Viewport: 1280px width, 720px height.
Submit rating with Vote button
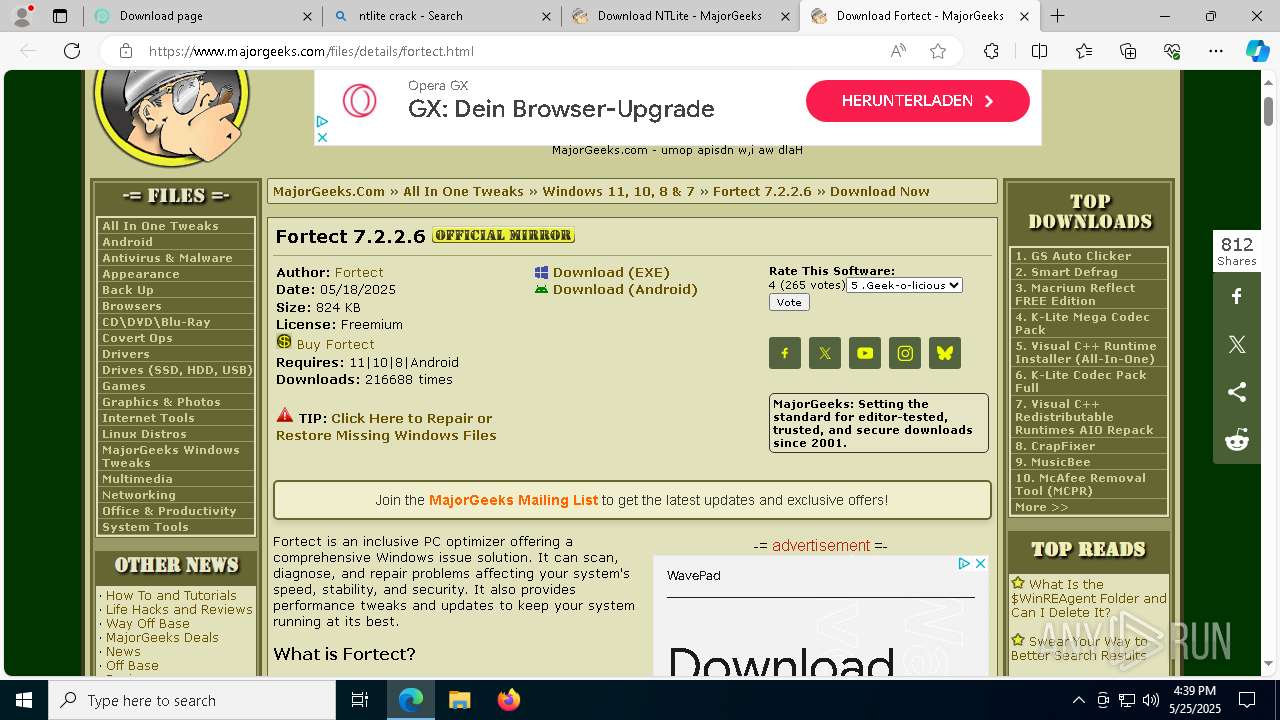pyautogui.click(x=789, y=302)
